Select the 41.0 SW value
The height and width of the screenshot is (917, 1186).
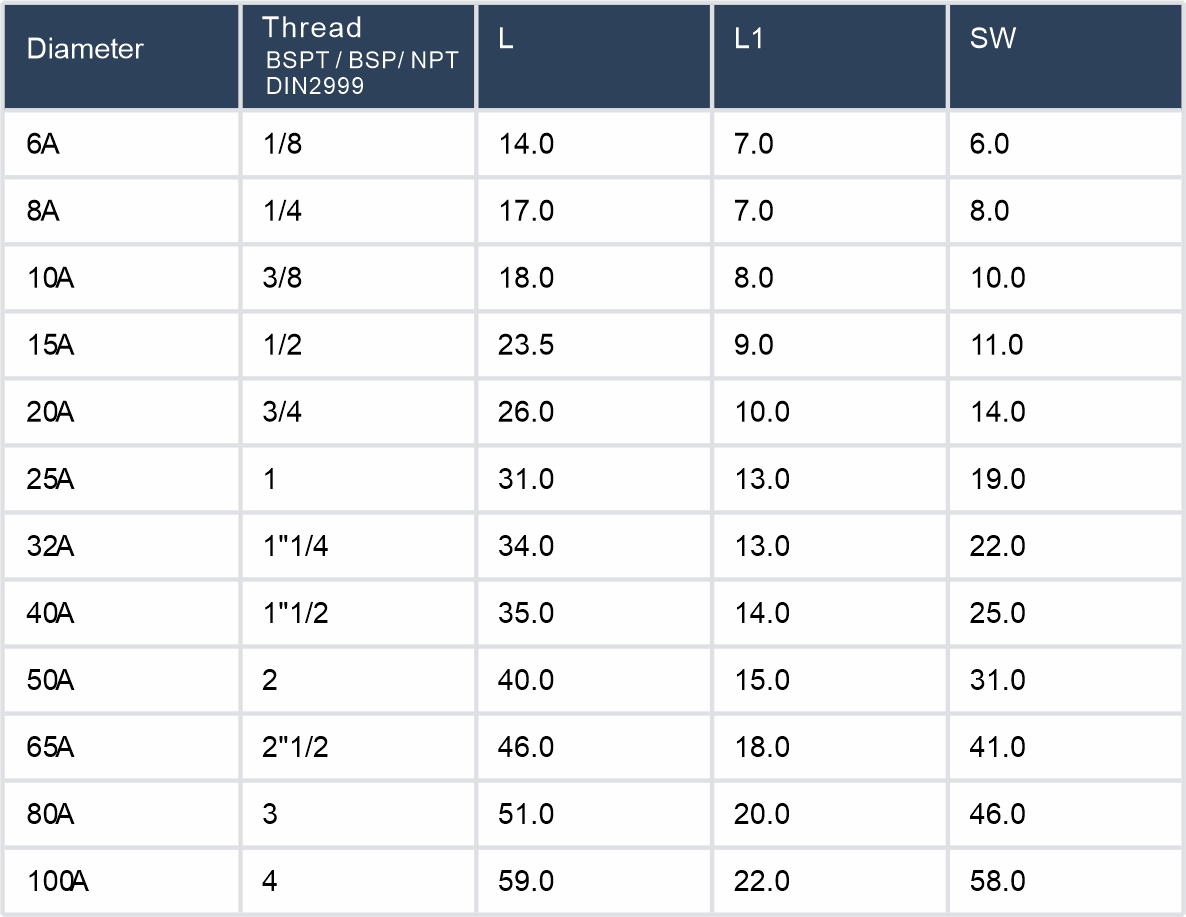point(998,747)
